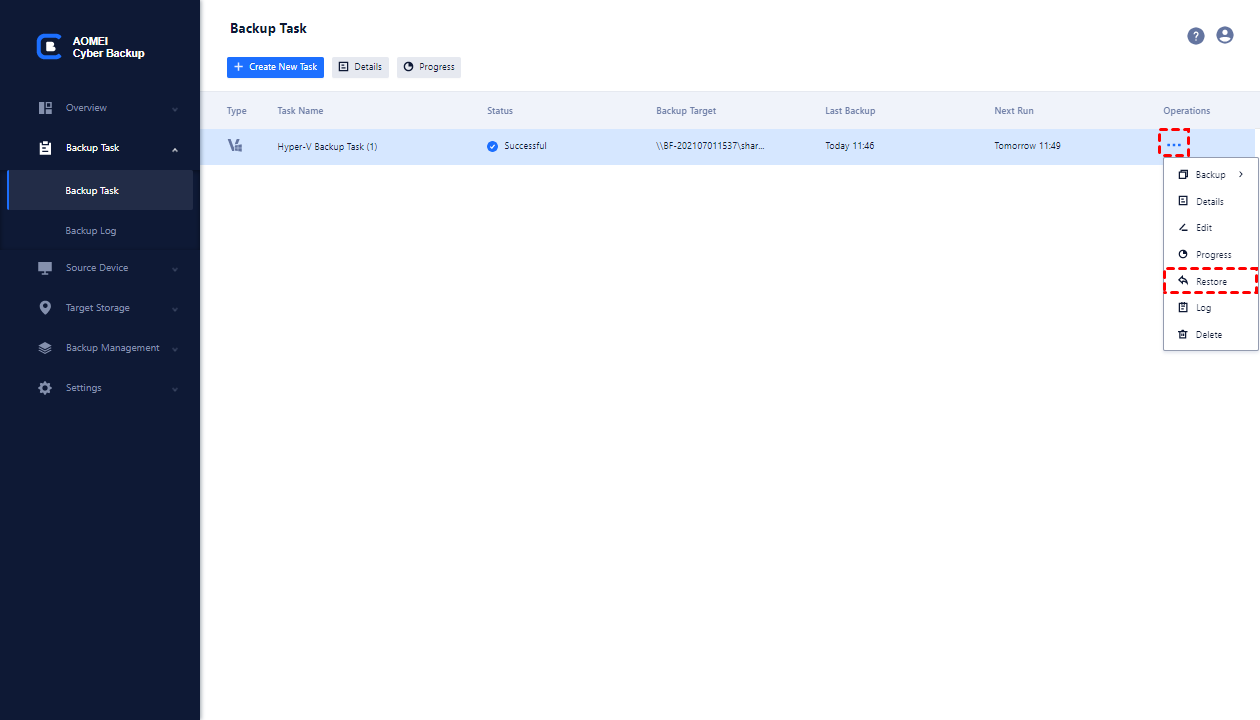Open the Target Storage section label
Viewport: 1260px width, 720px height.
click(98, 308)
